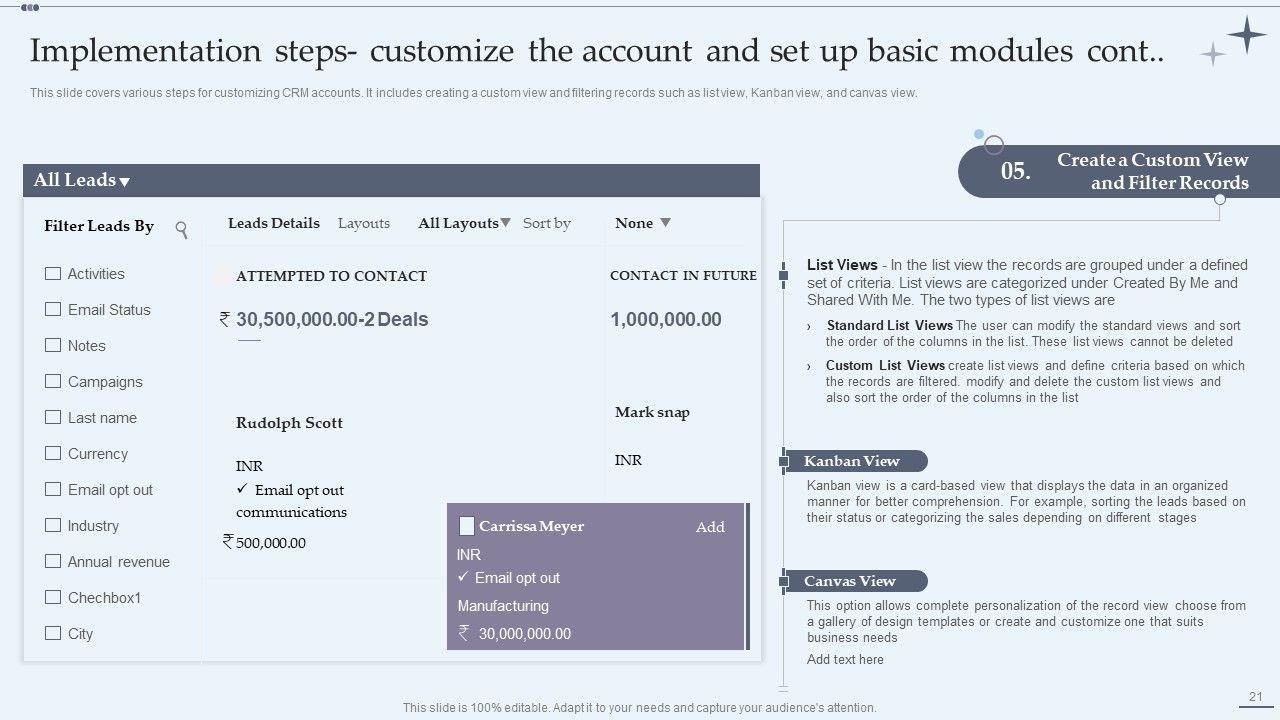Click the large star icon top right

pyautogui.click(x=1247, y=35)
